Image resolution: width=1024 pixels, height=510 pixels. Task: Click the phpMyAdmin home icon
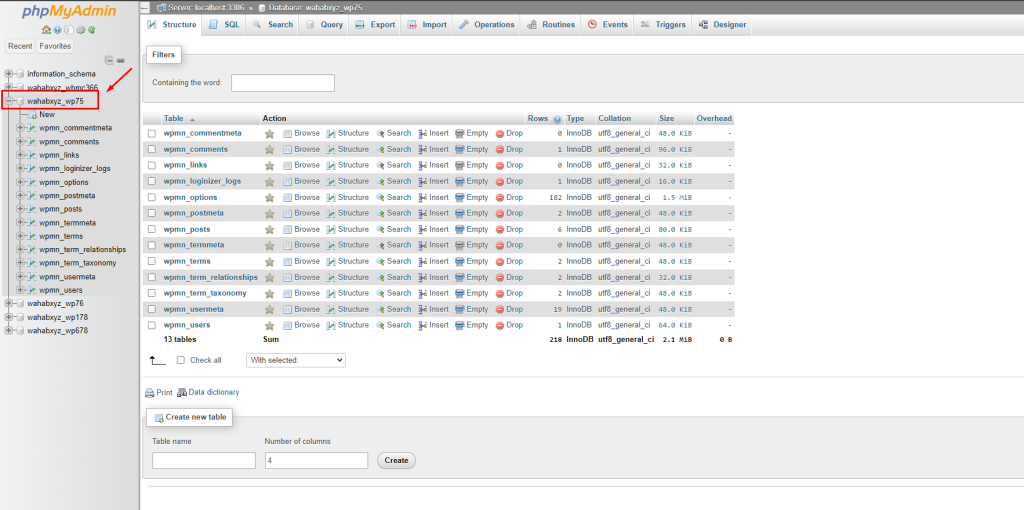click(x=46, y=30)
